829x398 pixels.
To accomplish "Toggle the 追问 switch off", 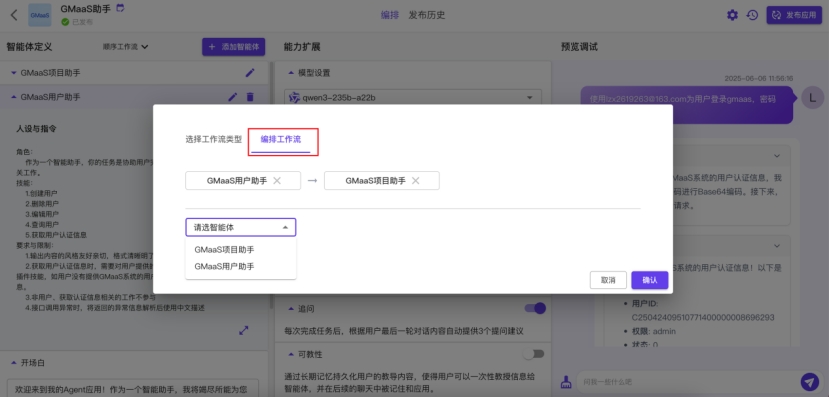I will click(535, 308).
